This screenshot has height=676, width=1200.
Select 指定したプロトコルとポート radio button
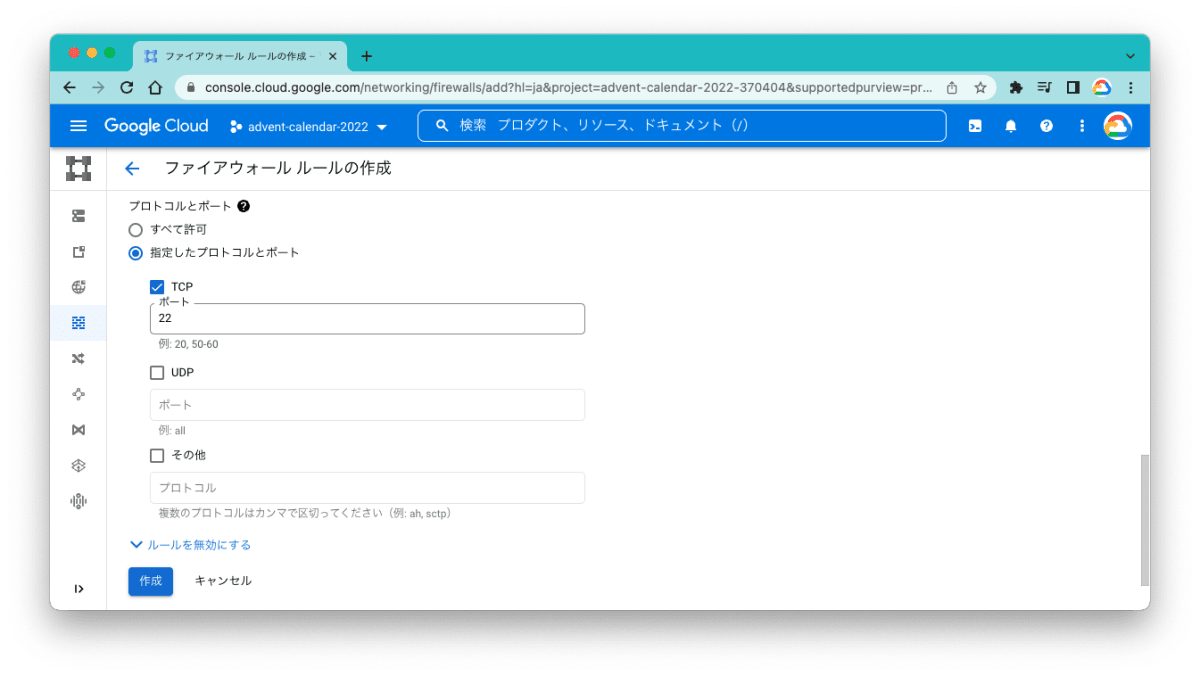coord(136,253)
